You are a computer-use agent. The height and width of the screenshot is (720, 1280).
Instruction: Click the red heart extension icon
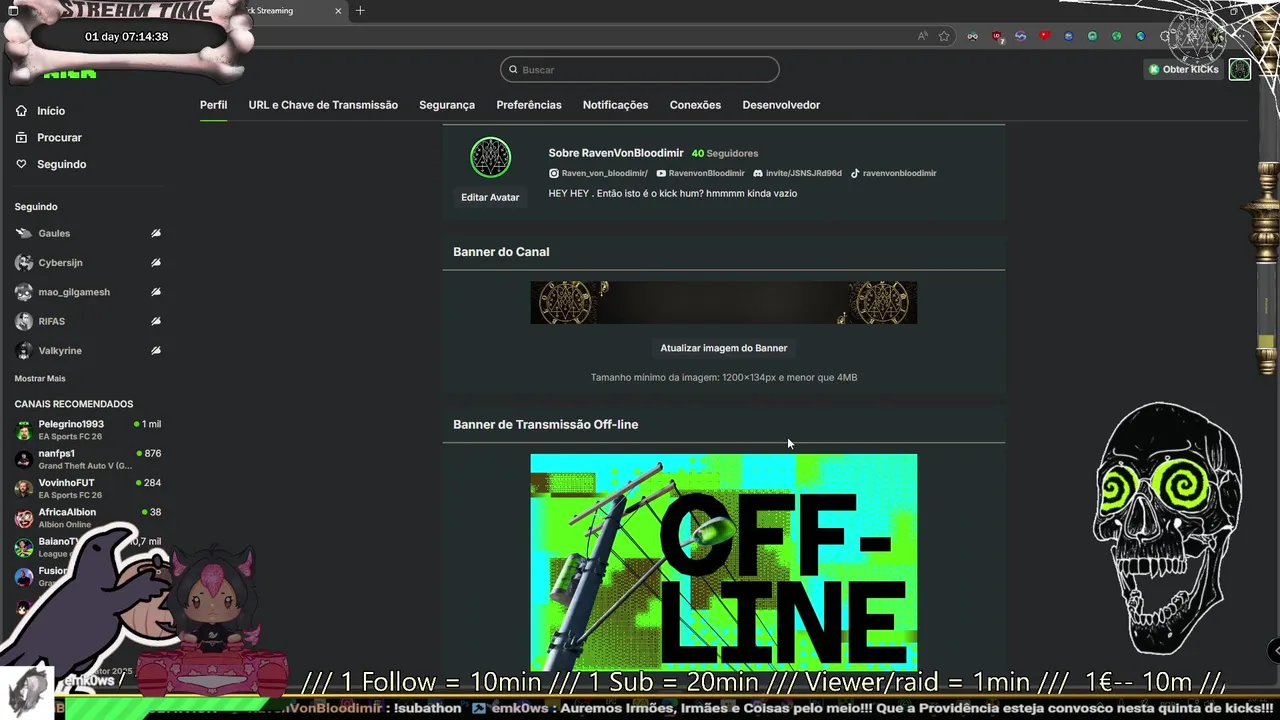pyautogui.click(x=1044, y=36)
